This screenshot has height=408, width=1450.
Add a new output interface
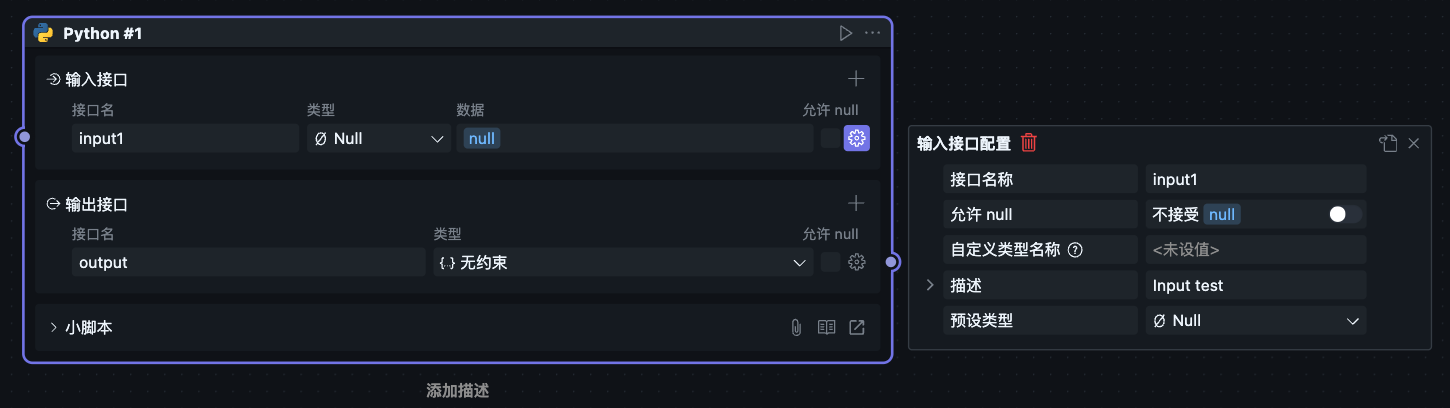tap(856, 204)
